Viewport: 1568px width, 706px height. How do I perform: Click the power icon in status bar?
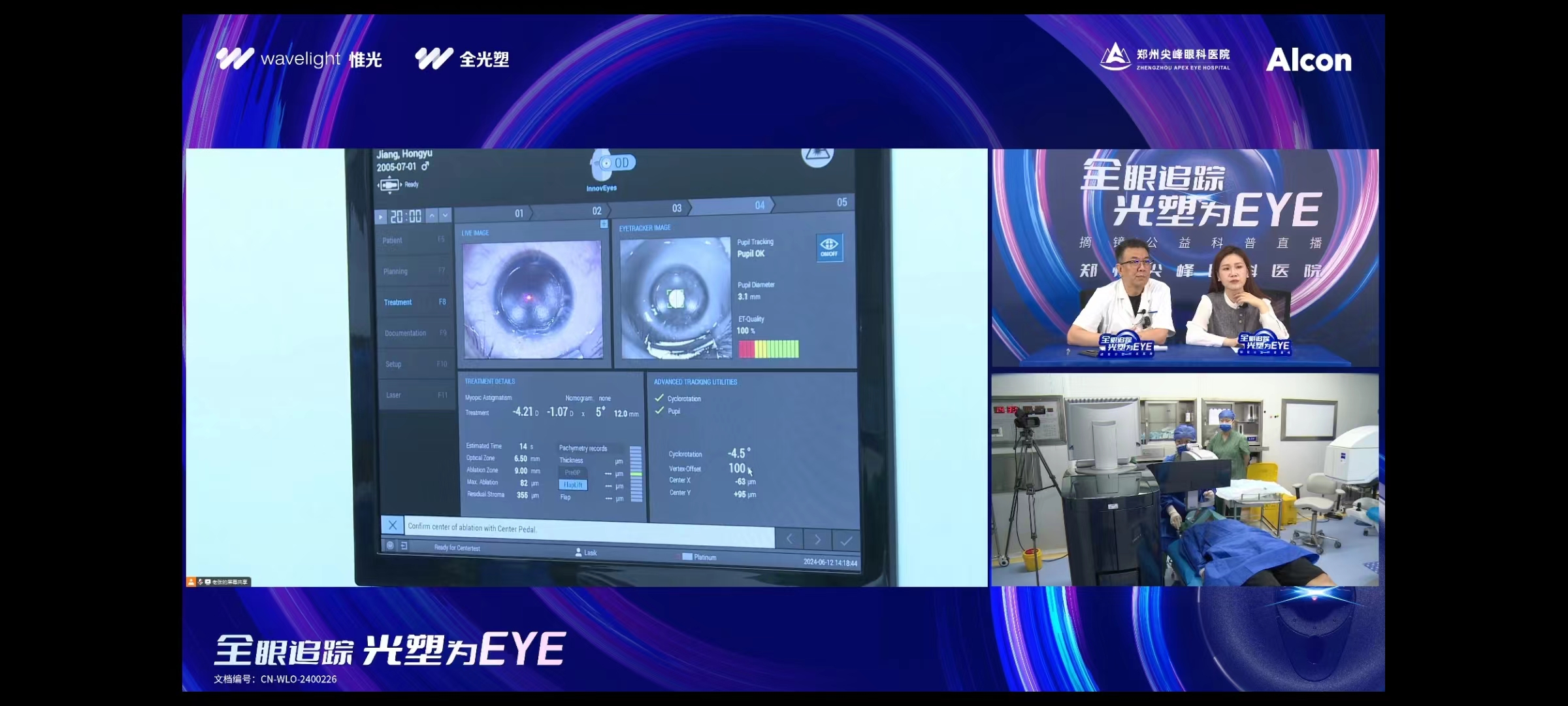[x=390, y=545]
